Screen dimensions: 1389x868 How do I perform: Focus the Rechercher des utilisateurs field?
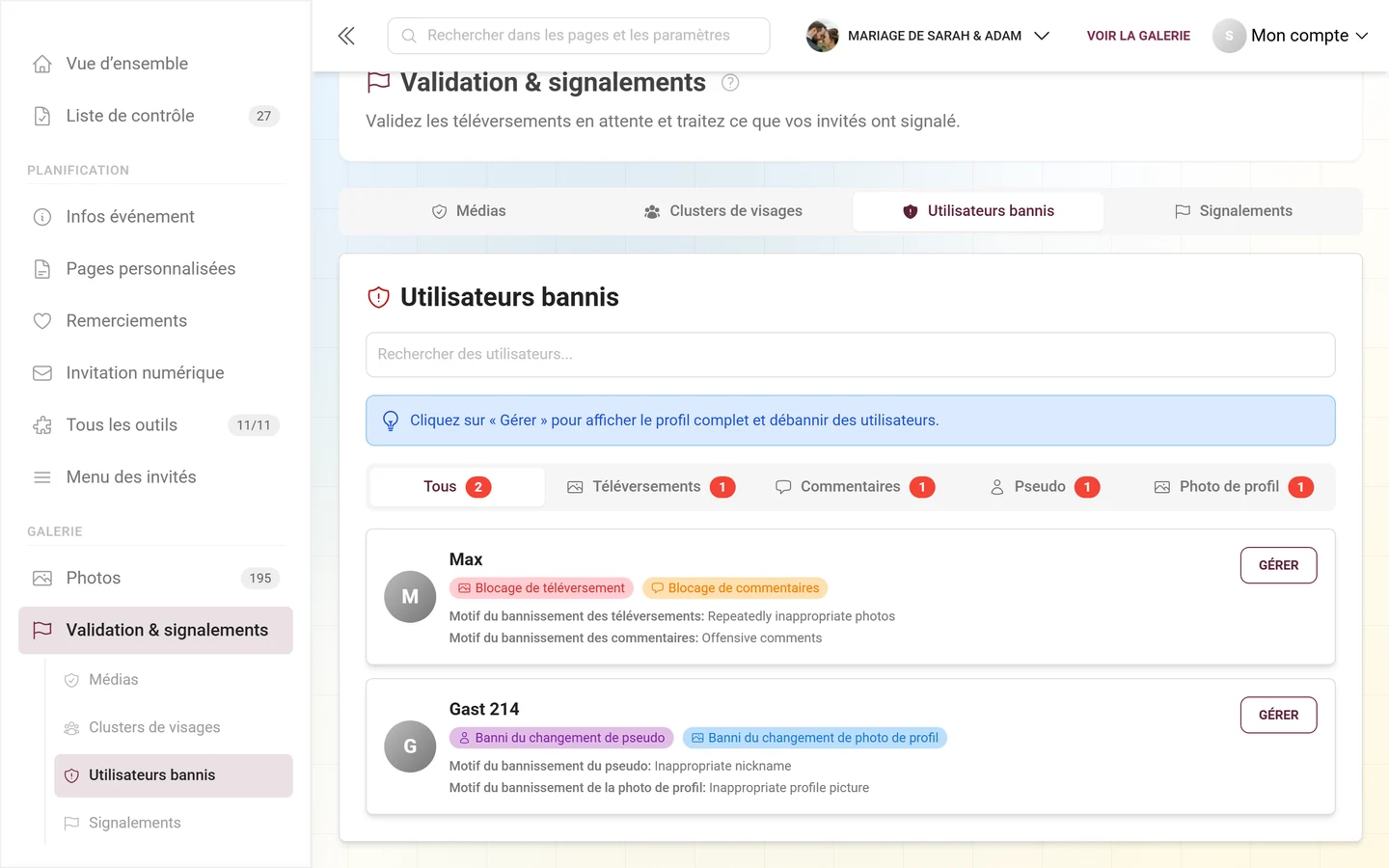click(x=850, y=355)
